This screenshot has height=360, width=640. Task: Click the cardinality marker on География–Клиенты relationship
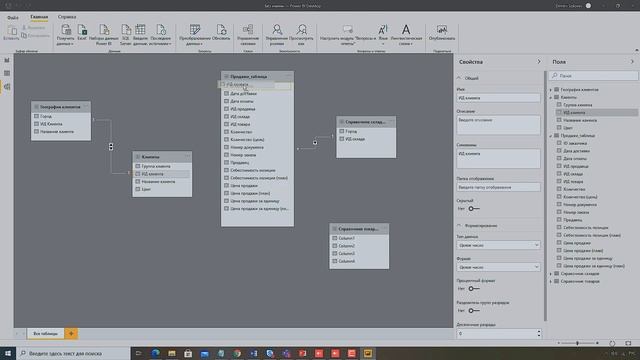coord(111,147)
